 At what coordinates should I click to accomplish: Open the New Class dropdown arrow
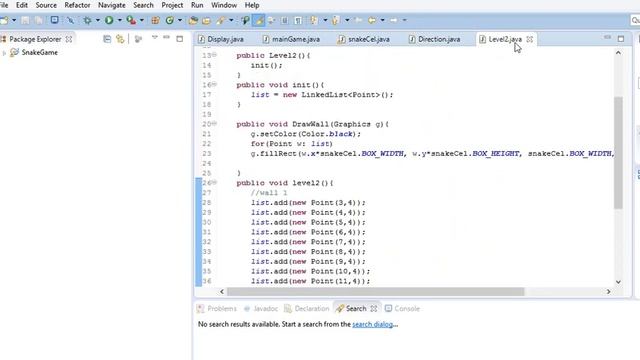(x=180, y=20)
